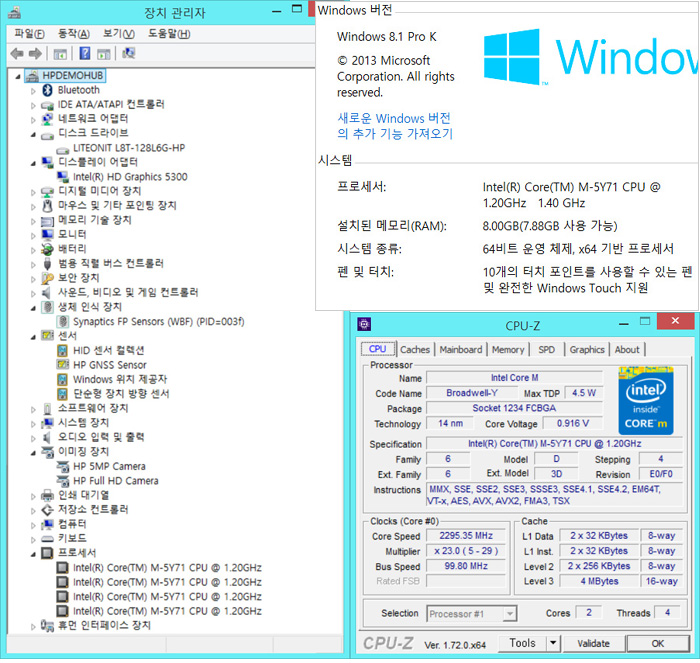This screenshot has height=663, width=700.
Task: Switch to the Graphics tab in CPU-Z
Action: coord(587,350)
